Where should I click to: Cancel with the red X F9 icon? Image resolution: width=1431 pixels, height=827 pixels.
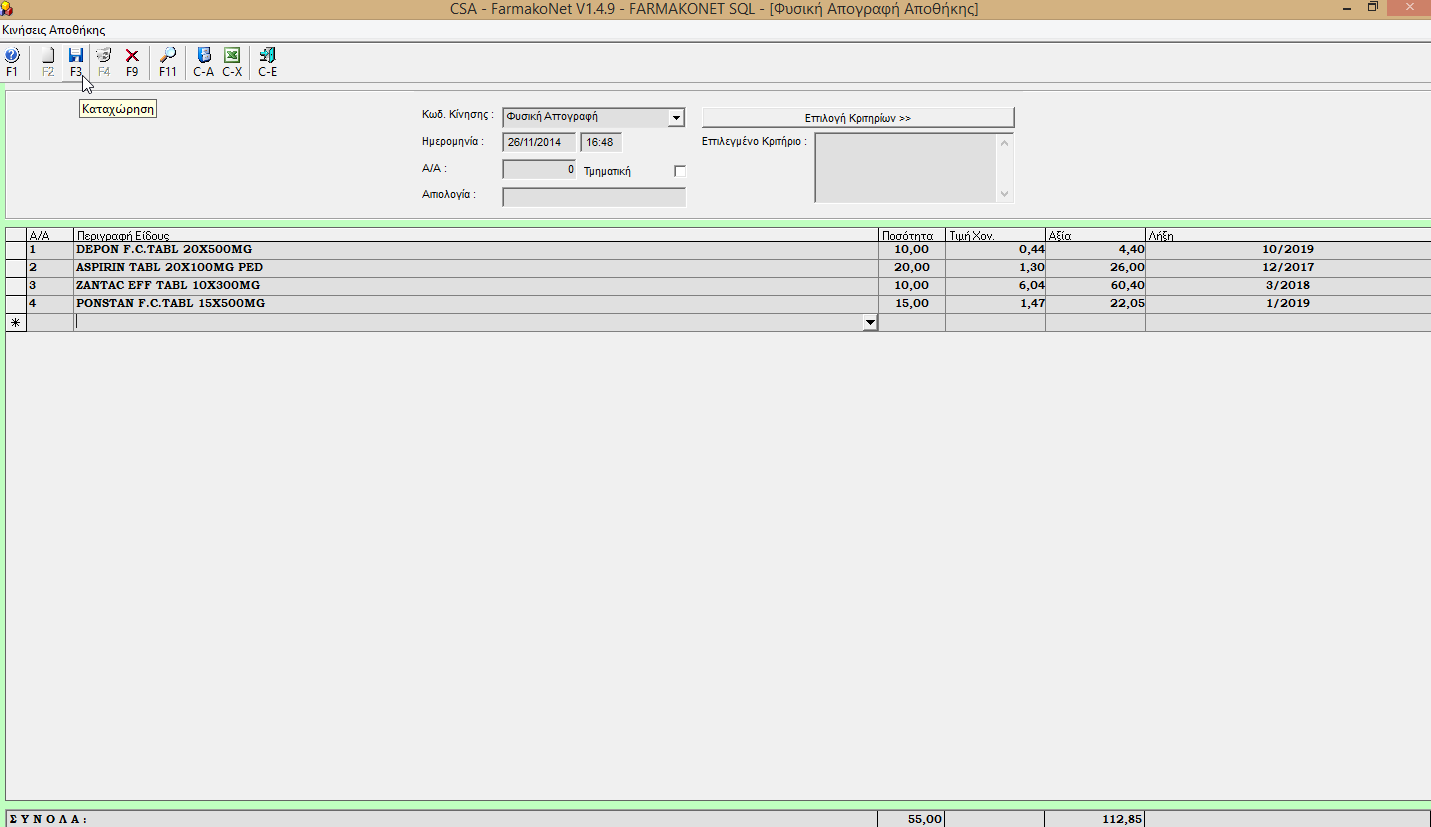click(132, 62)
